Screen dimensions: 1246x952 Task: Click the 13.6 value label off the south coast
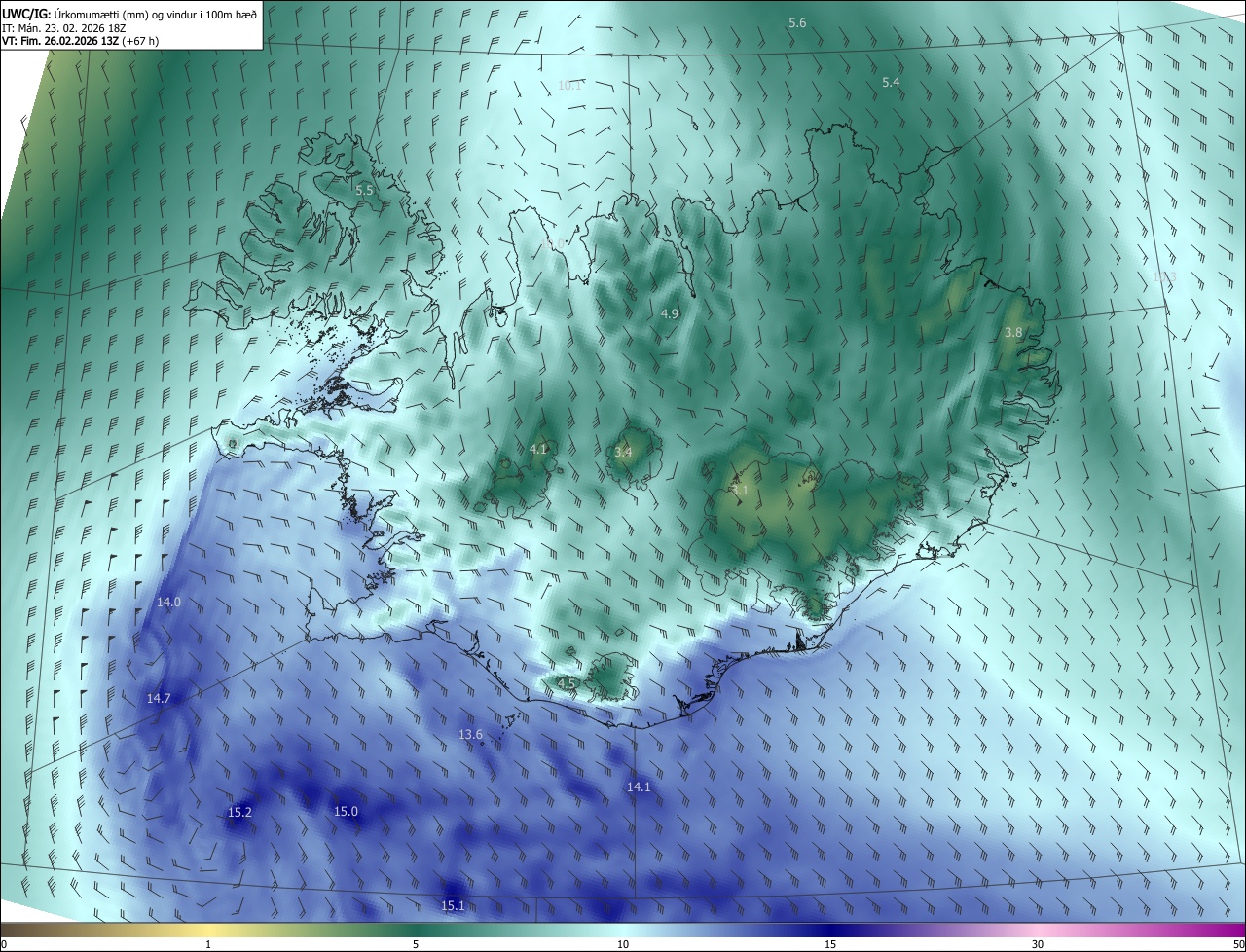pyautogui.click(x=470, y=734)
